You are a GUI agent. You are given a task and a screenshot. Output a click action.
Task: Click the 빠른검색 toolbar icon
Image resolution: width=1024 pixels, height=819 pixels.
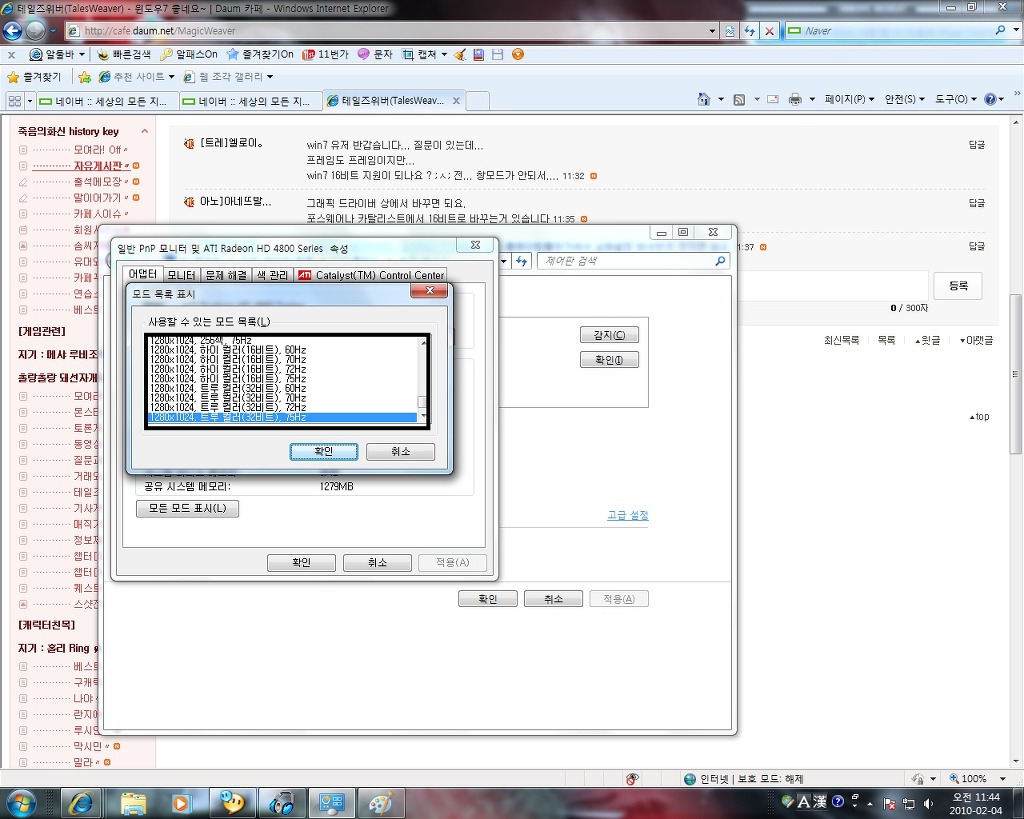[x=103, y=54]
